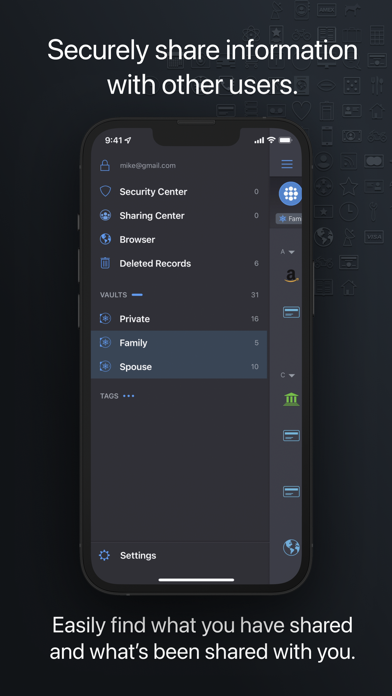Image resolution: width=392 pixels, height=696 pixels.
Task: Expand the Tags three-dot options
Action: coord(128,396)
